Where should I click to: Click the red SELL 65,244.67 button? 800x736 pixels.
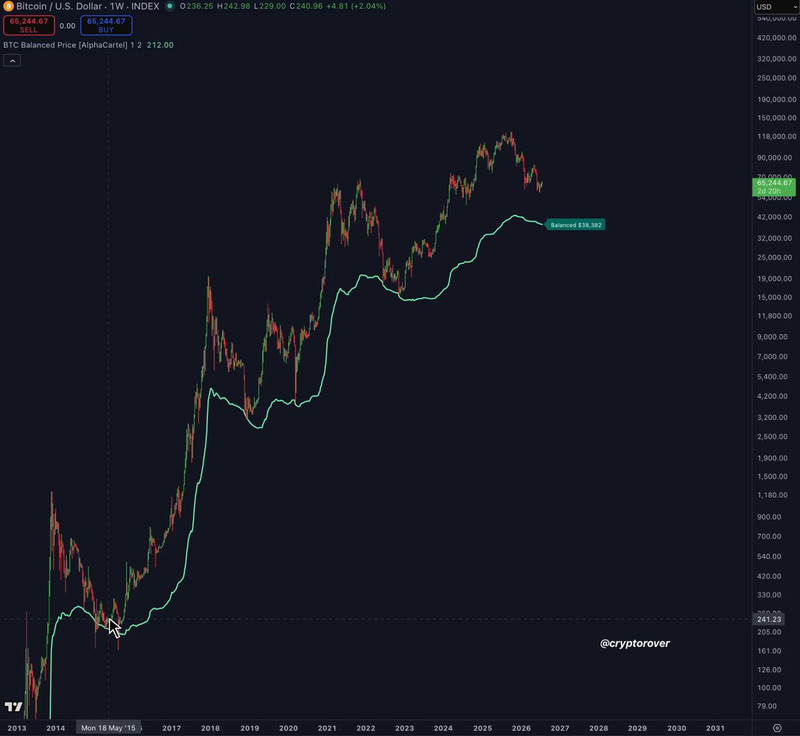[29, 25]
